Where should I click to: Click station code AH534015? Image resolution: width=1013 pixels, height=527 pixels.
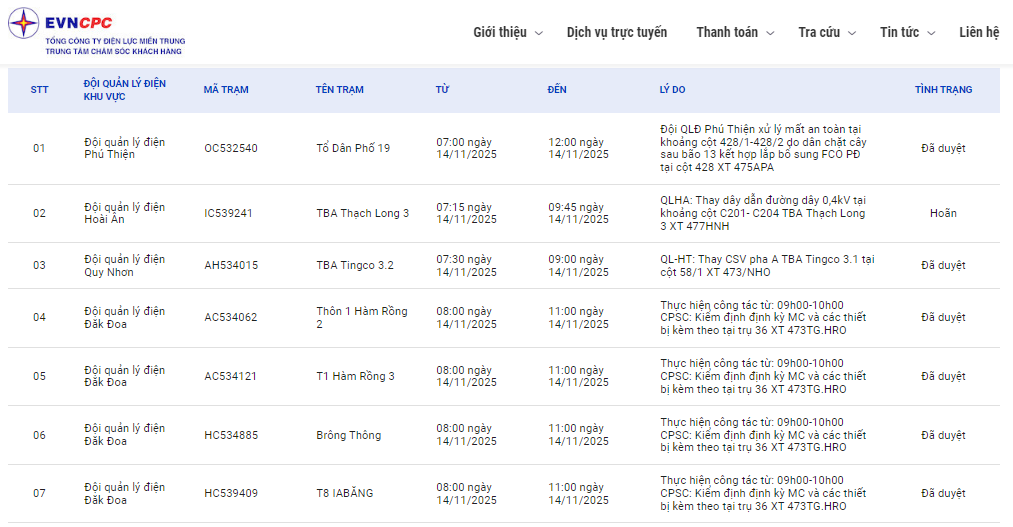[x=231, y=266]
